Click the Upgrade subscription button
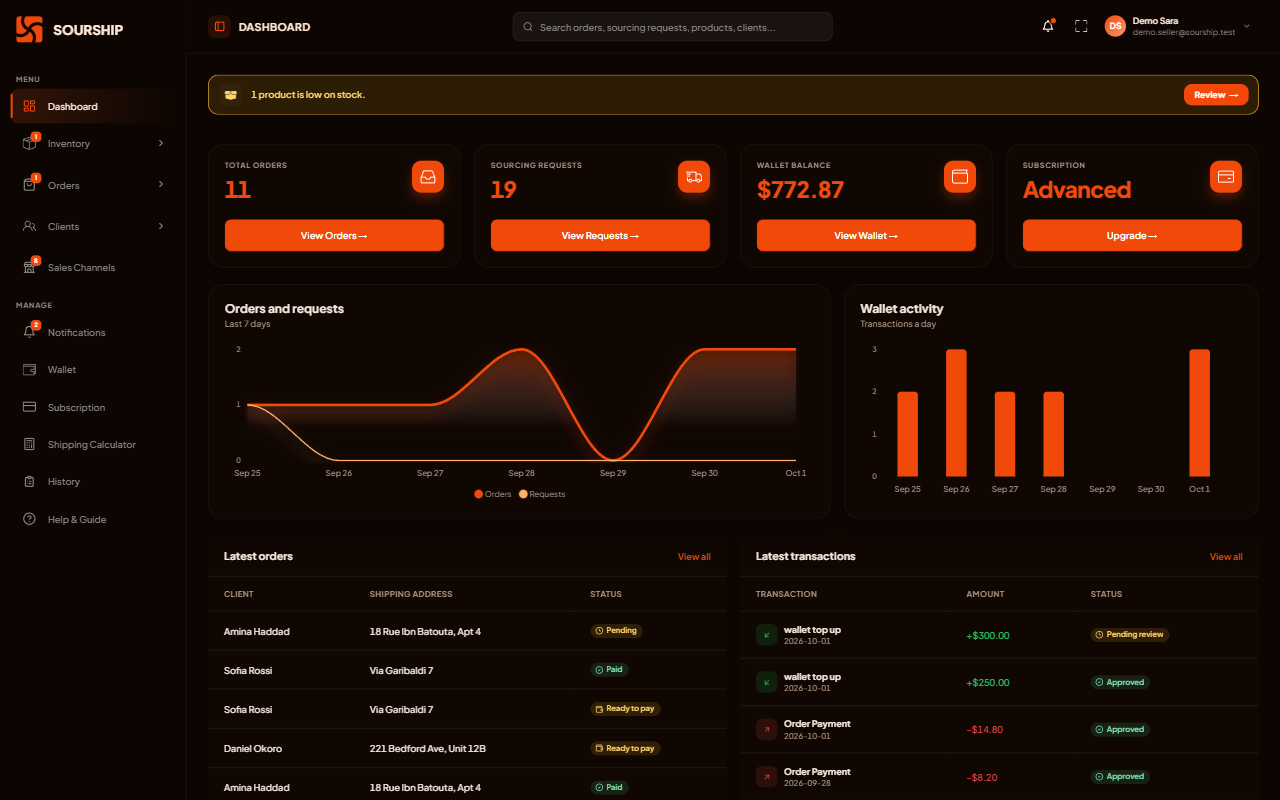1280x800 pixels. 1132,236
